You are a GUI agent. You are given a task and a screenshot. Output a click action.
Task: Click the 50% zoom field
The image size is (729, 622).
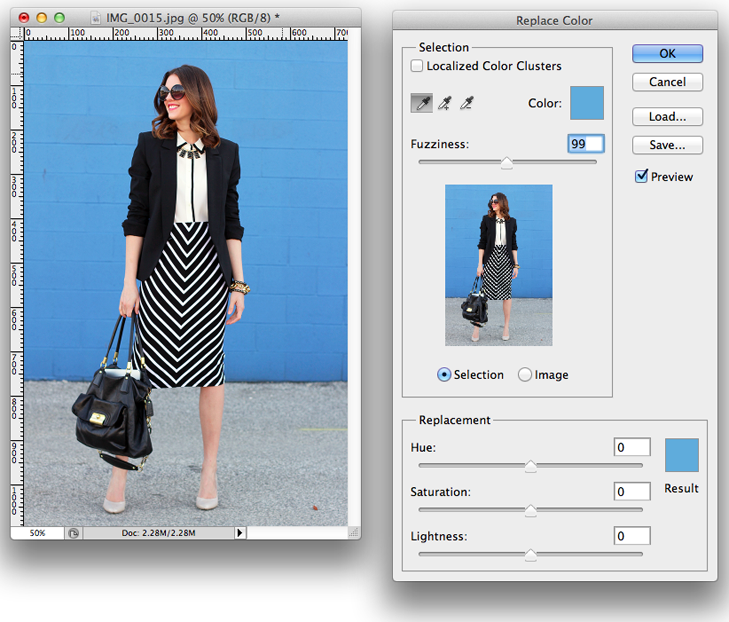(x=37, y=534)
